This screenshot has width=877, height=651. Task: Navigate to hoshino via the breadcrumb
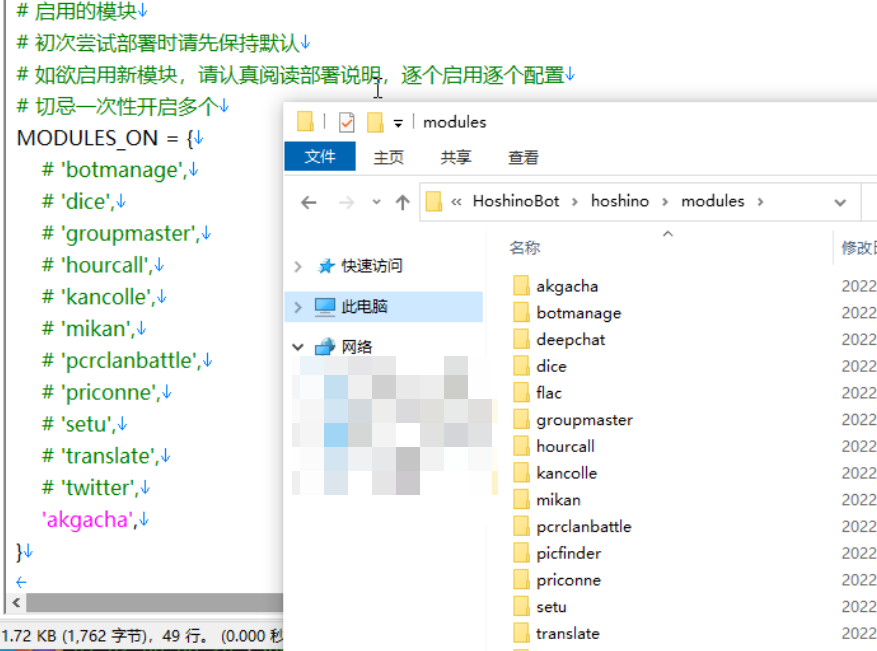[619, 200]
